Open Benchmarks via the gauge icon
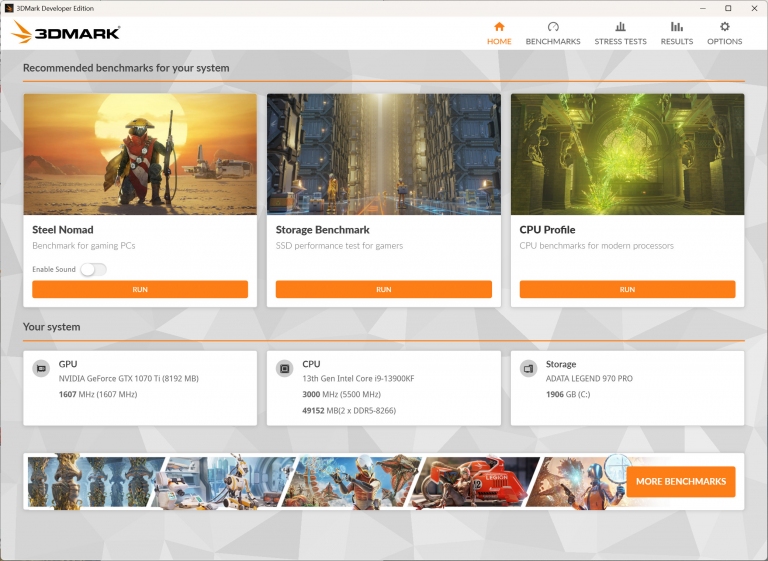768x561 pixels. click(x=553, y=27)
